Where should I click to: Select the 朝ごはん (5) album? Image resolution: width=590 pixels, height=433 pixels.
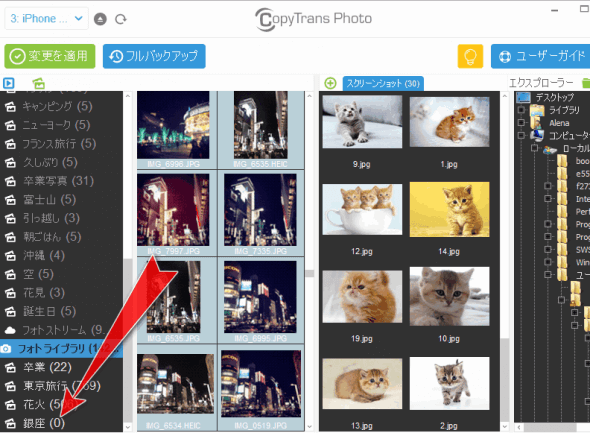[x=61, y=237]
